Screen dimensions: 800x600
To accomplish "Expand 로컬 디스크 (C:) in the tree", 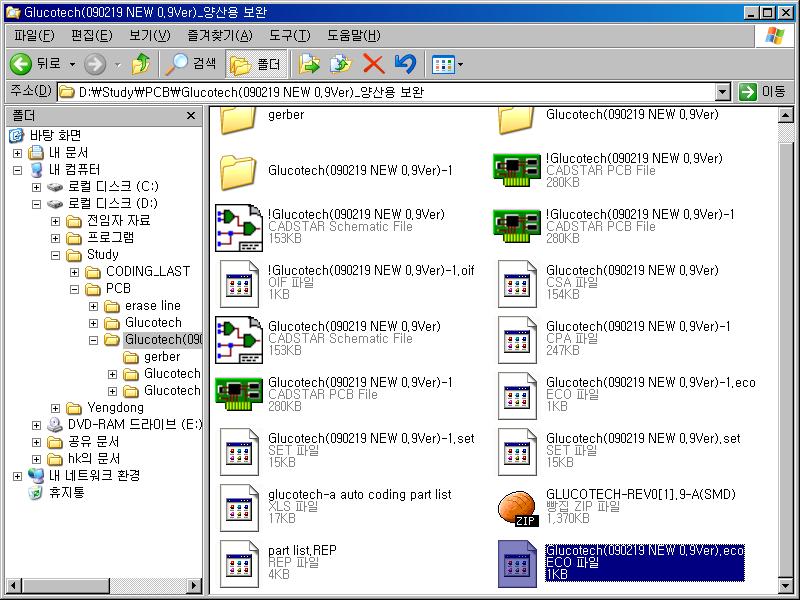I will [36, 187].
